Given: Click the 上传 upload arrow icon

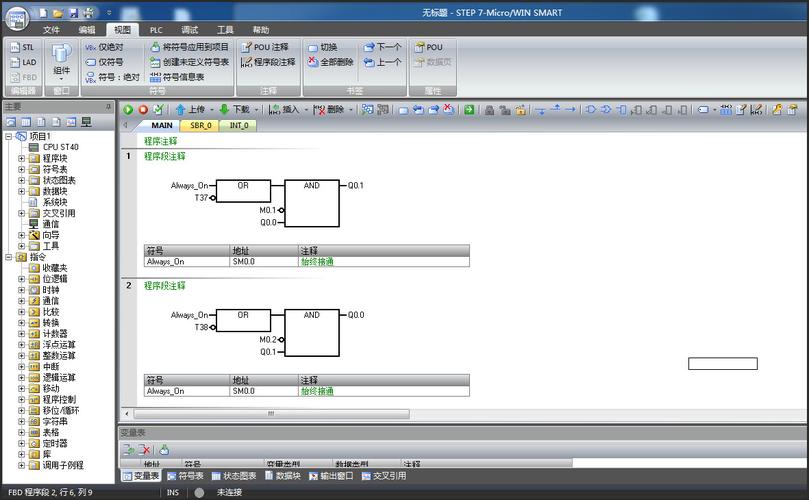Looking at the screenshot, I should point(181,109).
